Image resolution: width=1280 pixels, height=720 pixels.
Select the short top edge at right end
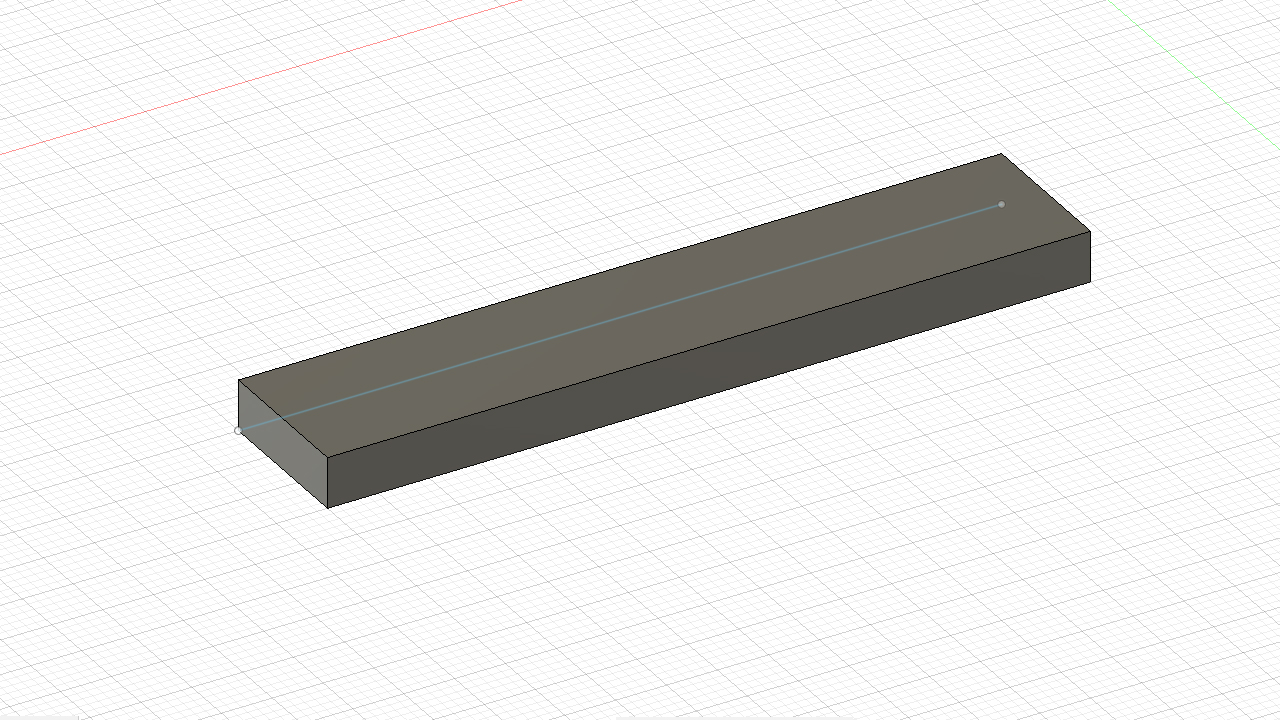click(x=1045, y=192)
